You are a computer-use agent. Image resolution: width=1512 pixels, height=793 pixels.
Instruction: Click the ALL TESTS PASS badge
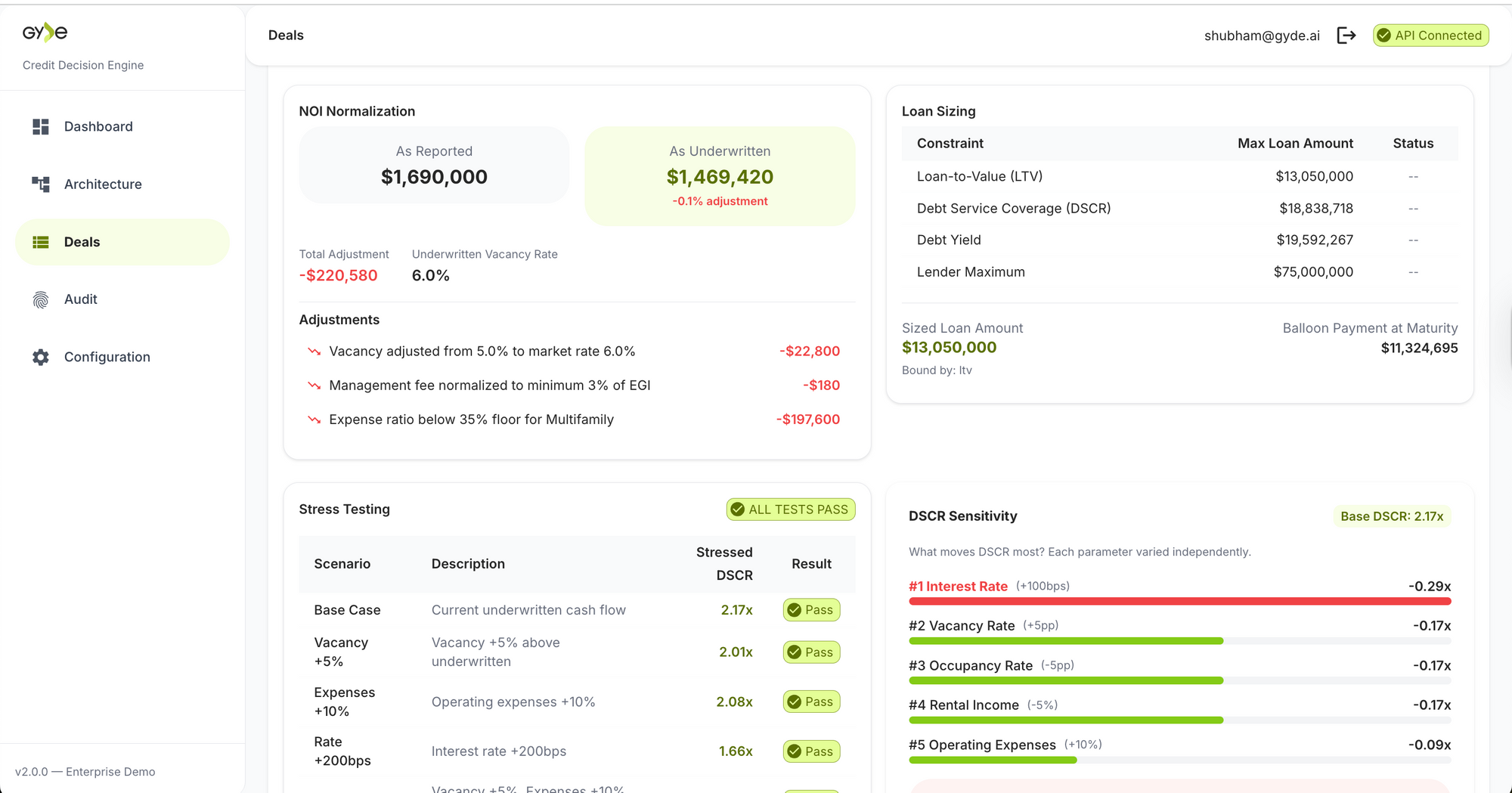pyautogui.click(x=791, y=510)
